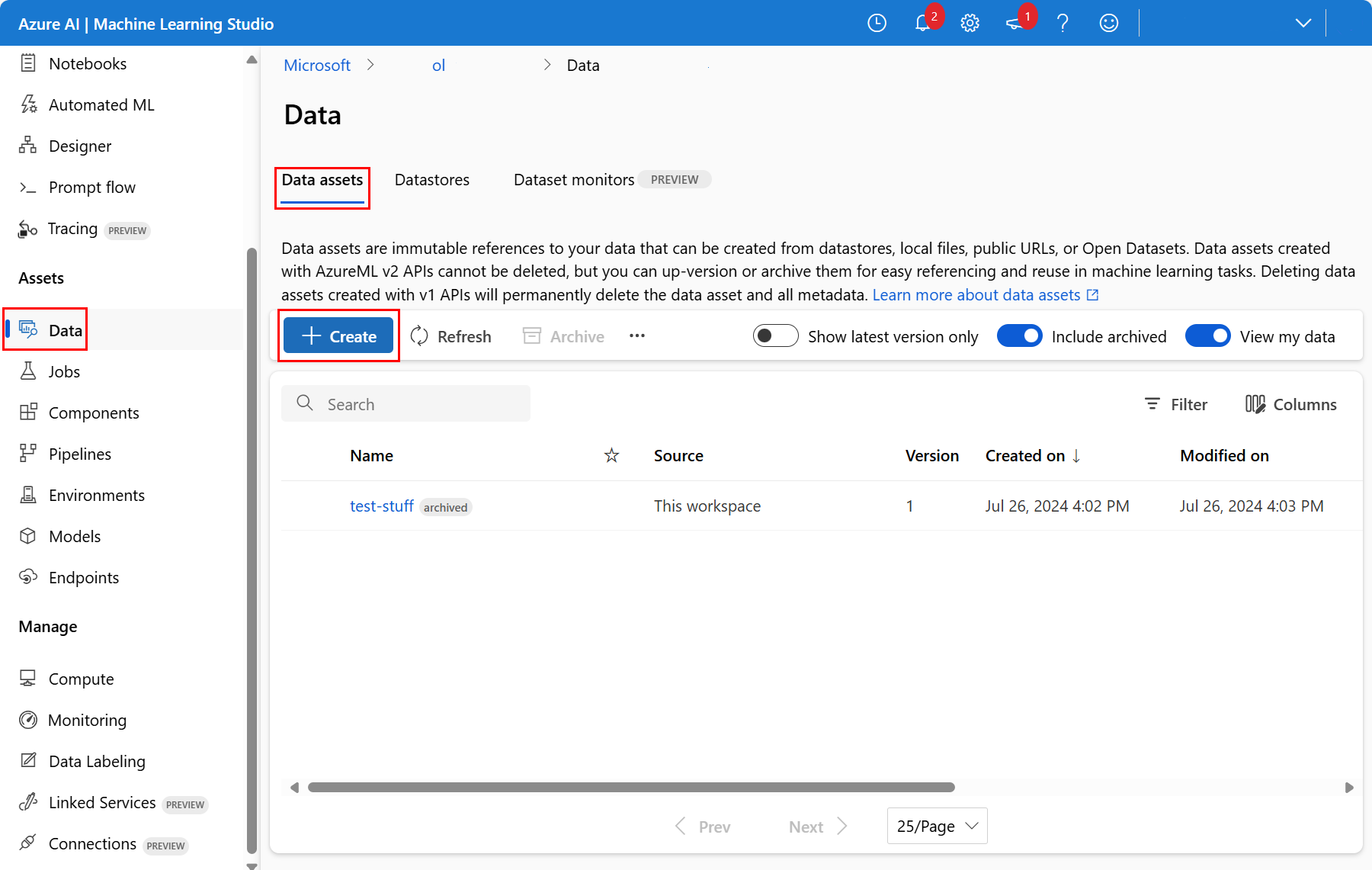Open the Filter options
The image size is (1372, 870).
pos(1176,405)
